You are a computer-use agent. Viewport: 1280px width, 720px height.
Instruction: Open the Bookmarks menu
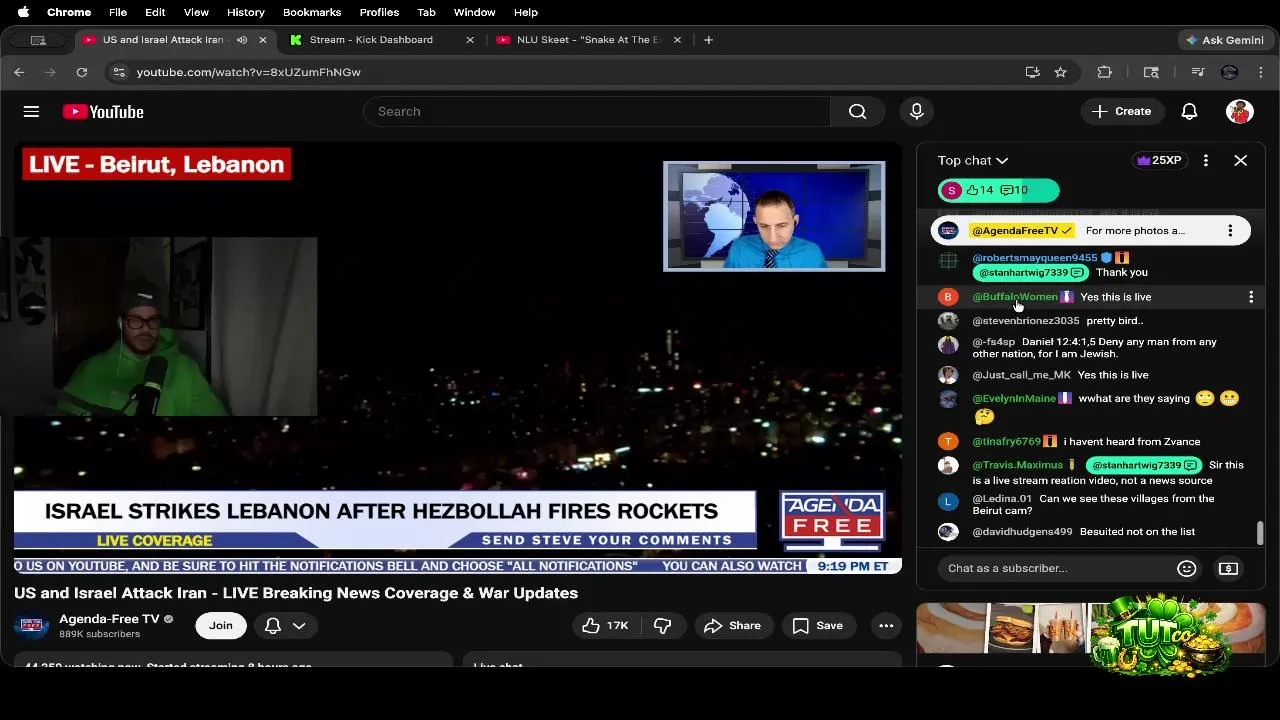[x=312, y=12]
